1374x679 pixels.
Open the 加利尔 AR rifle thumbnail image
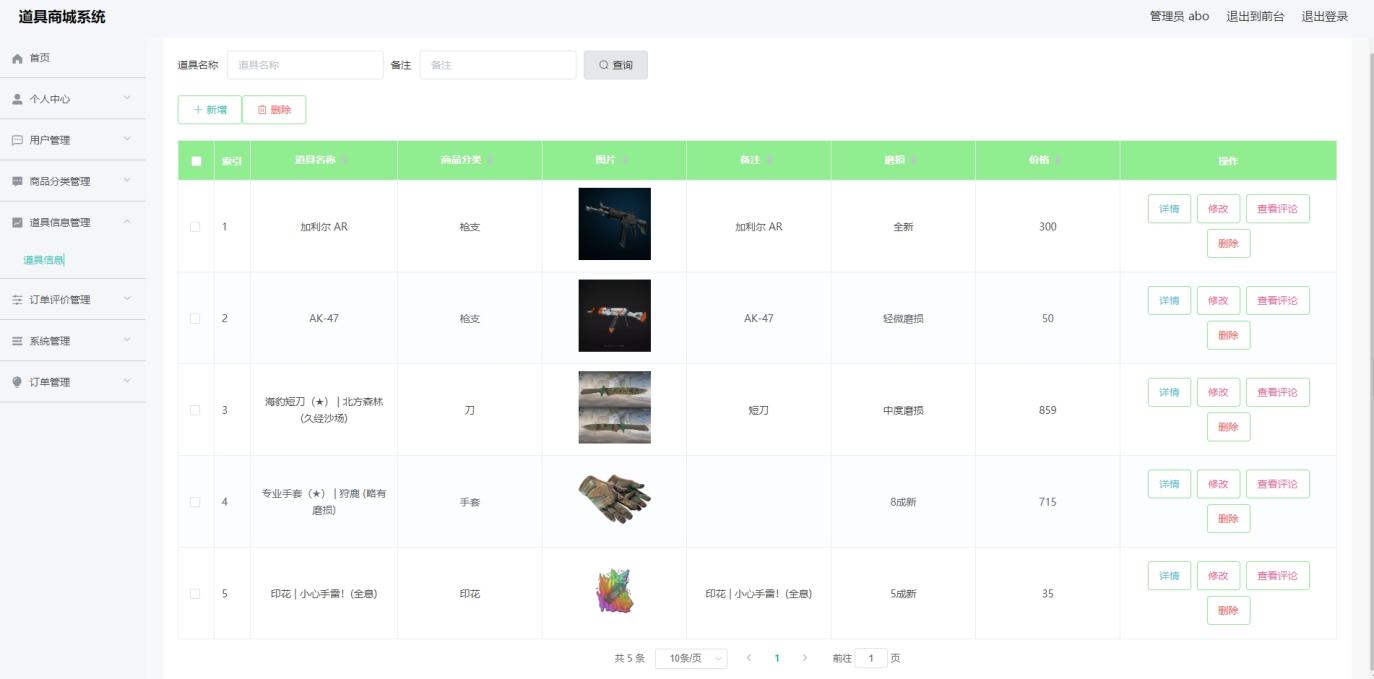tap(614, 224)
